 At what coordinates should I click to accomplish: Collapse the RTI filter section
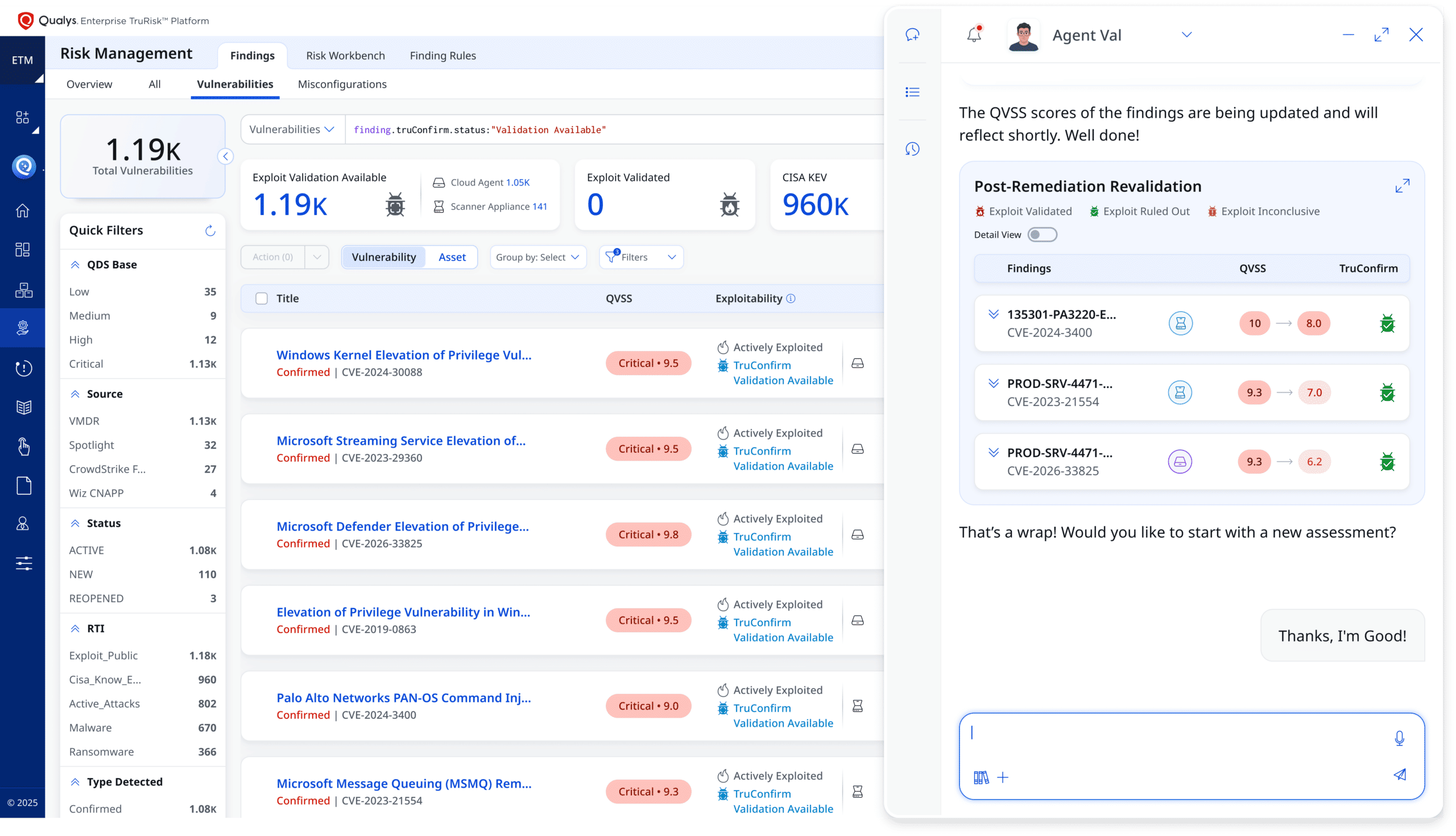pos(75,628)
